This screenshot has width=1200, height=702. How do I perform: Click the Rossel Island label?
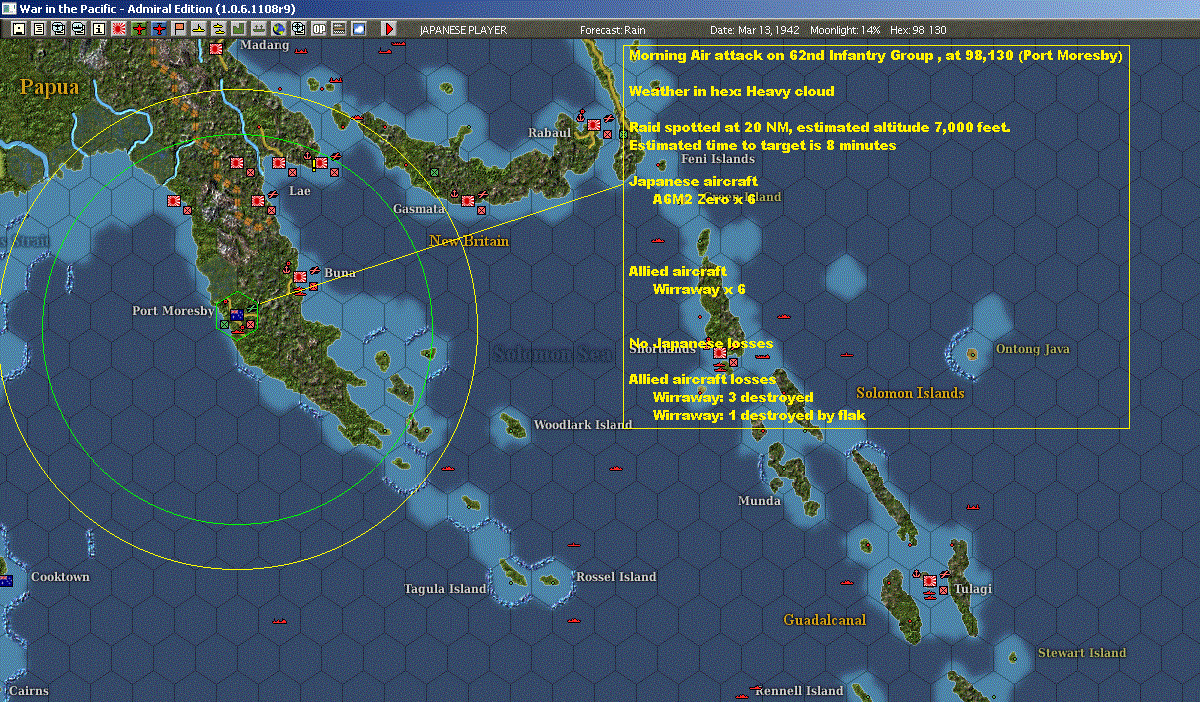(616, 577)
